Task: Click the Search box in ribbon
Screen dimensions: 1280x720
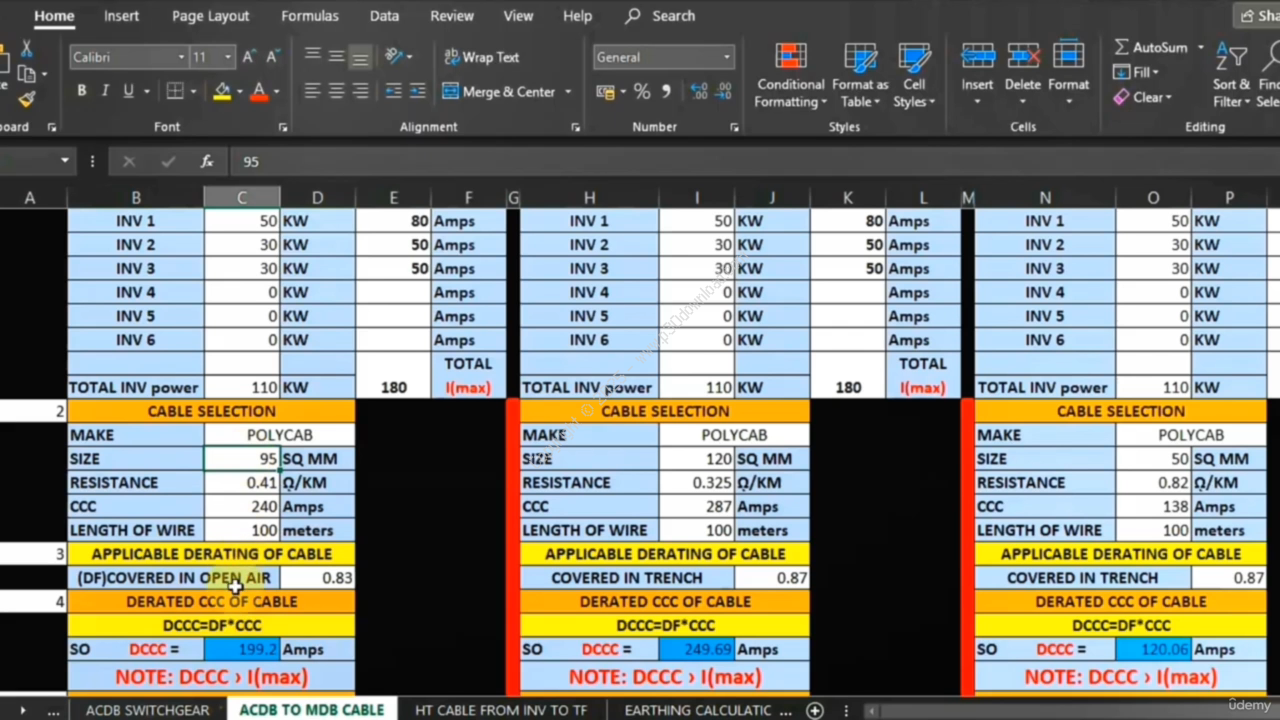Action: [x=660, y=16]
